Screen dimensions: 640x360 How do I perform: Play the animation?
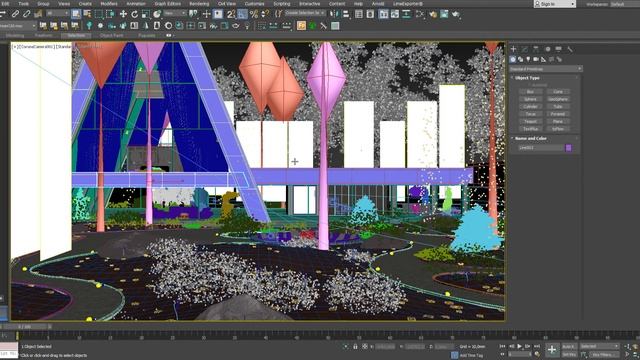(x=520, y=346)
